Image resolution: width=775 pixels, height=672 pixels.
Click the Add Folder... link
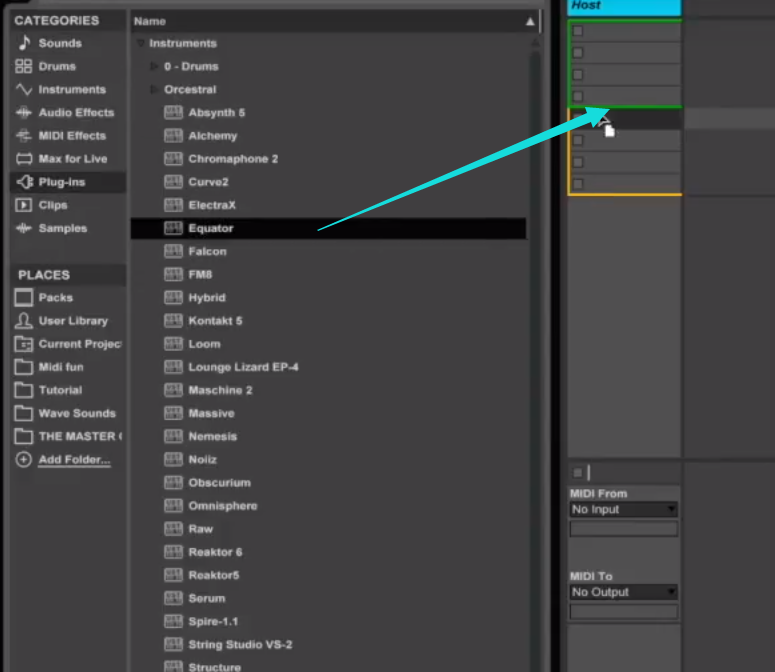75,460
